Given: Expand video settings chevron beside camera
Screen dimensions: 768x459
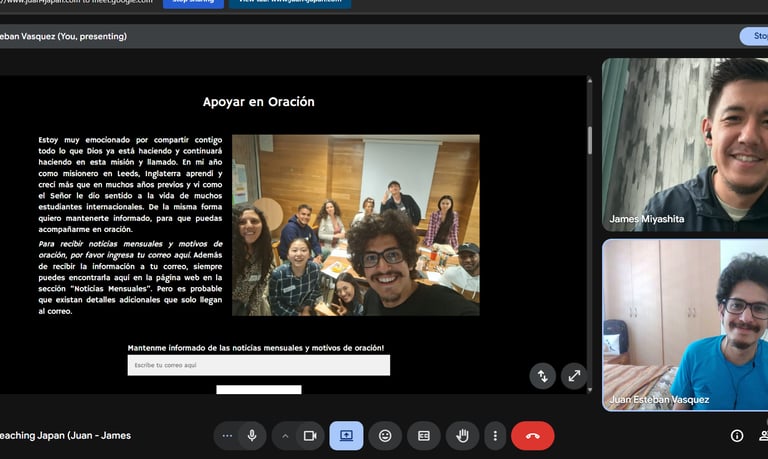Looking at the screenshot, I should 285,435.
